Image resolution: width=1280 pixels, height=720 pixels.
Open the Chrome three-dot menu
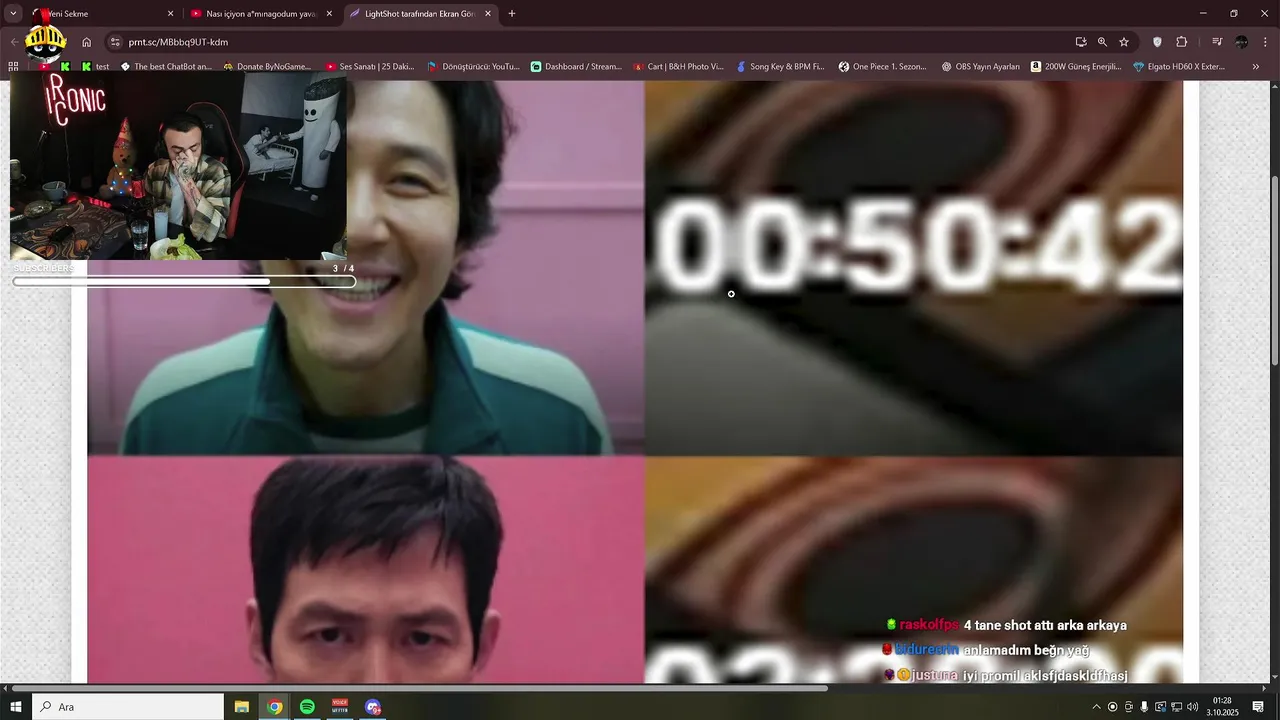click(x=1265, y=42)
